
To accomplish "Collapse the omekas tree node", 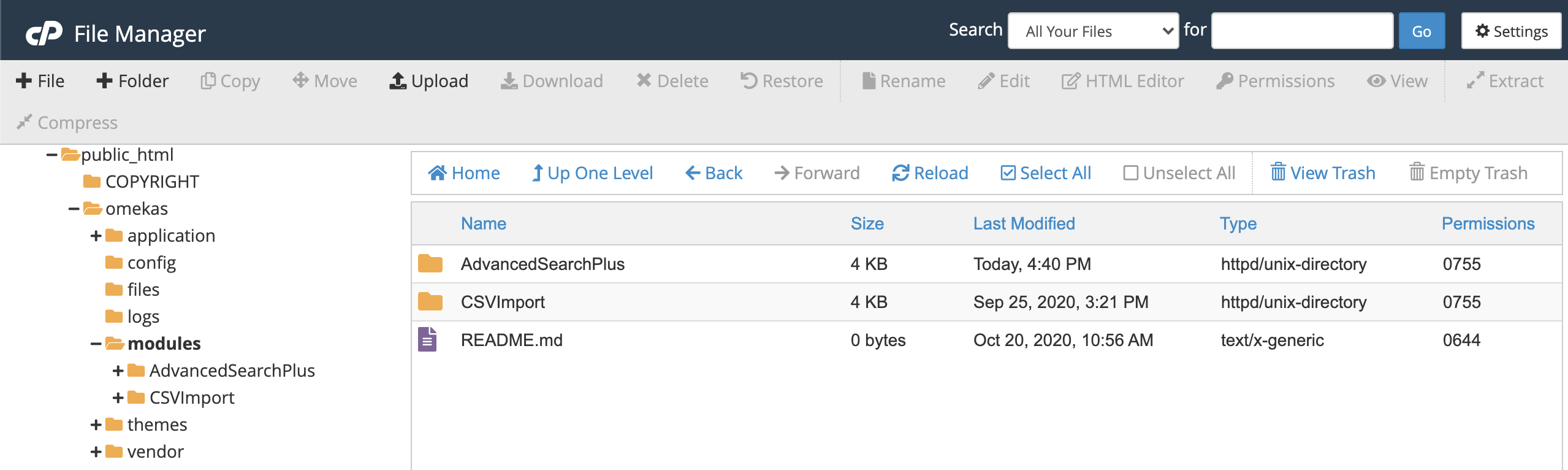I will [74, 209].
